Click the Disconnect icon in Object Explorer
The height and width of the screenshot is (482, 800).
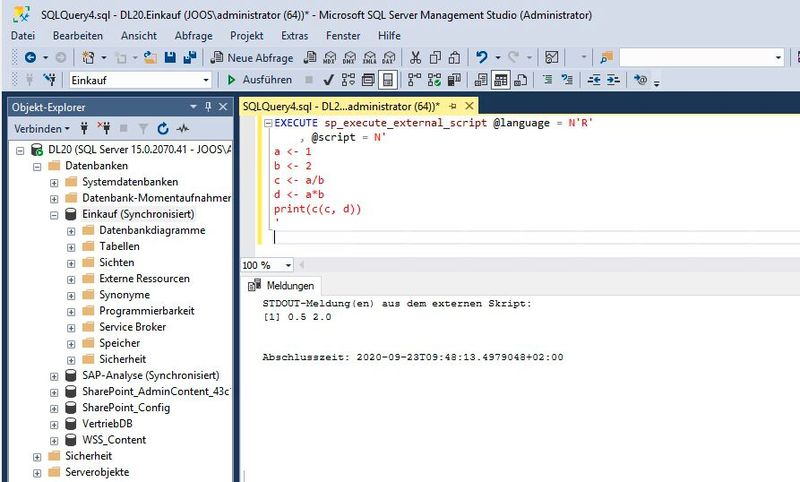point(104,129)
